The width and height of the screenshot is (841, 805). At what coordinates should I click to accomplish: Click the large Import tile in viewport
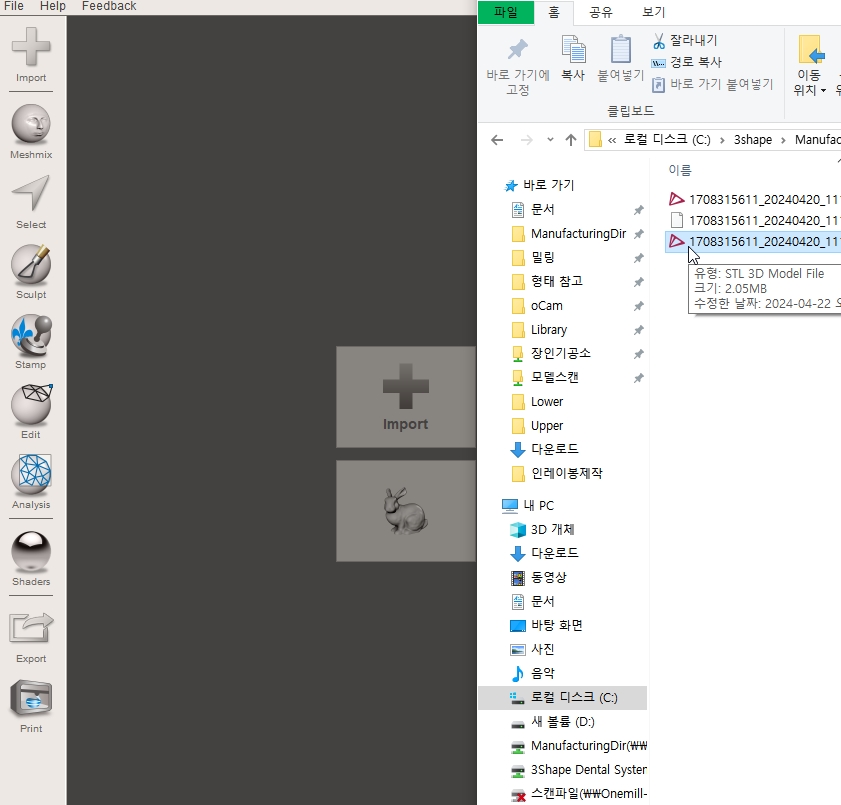click(406, 397)
